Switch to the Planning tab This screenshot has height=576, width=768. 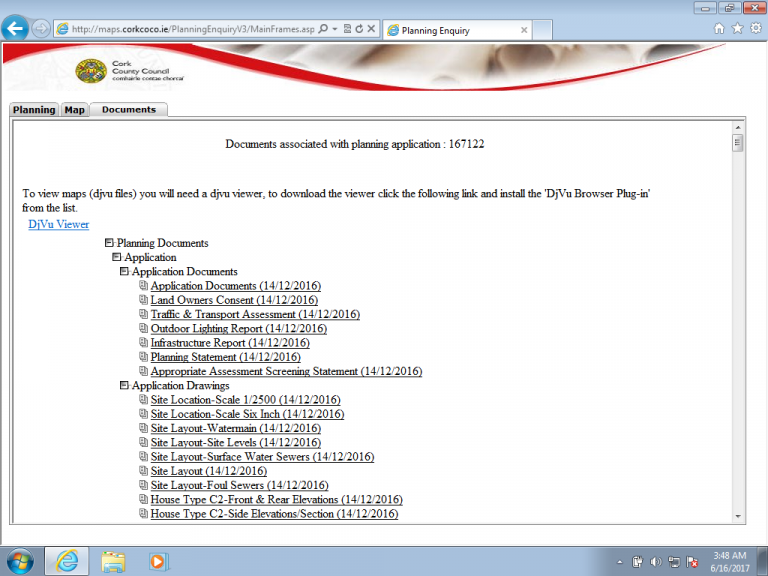(x=34, y=110)
